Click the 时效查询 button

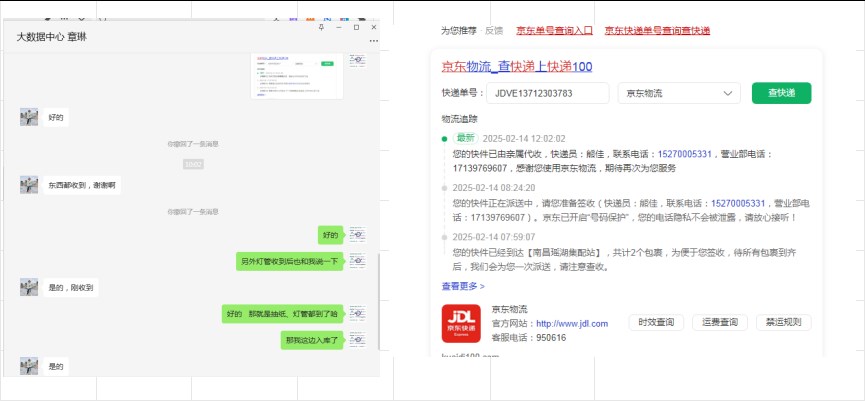point(656,323)
